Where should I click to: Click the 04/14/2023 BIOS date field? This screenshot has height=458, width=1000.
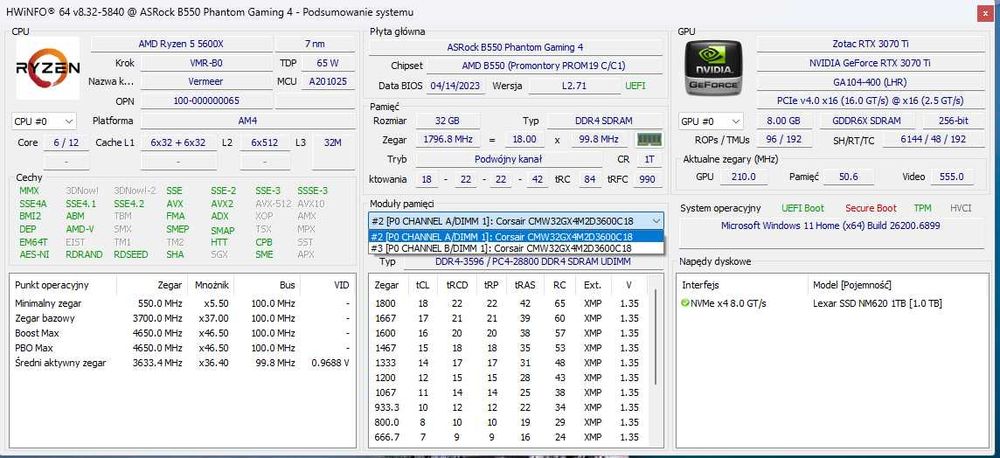pyautogui.click(x=457, y=85)
